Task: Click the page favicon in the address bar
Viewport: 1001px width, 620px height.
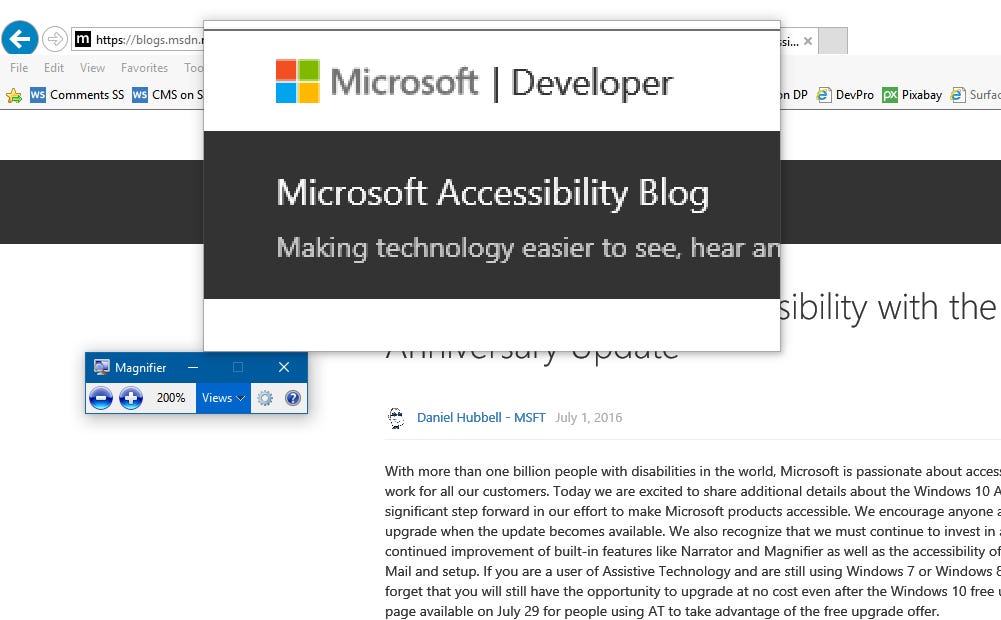Action: coord(82,41)
